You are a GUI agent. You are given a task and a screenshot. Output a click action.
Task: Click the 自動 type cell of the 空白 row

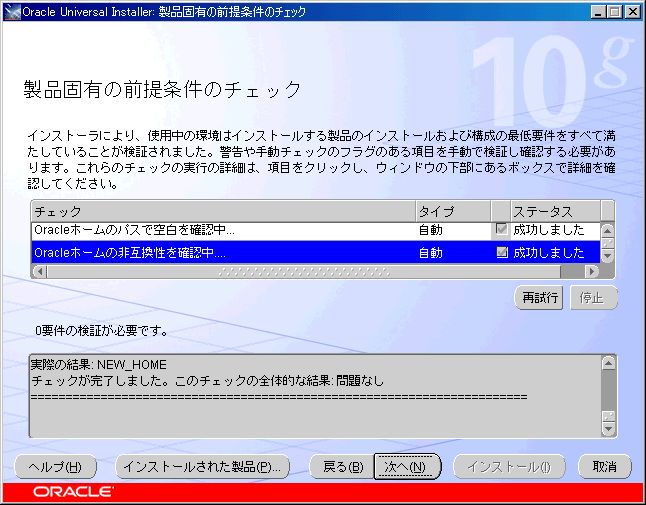(431, 230)
